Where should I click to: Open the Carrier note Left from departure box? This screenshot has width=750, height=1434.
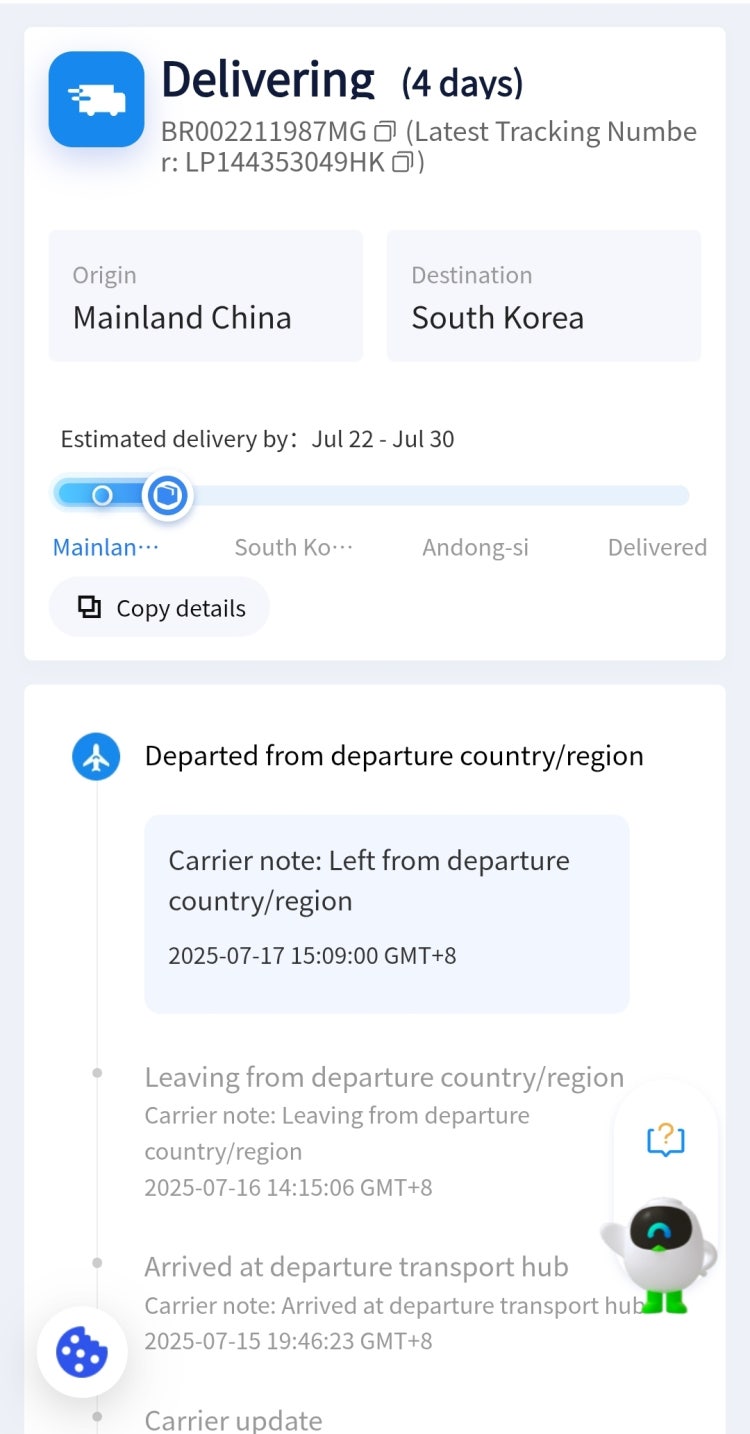[387, 914]
